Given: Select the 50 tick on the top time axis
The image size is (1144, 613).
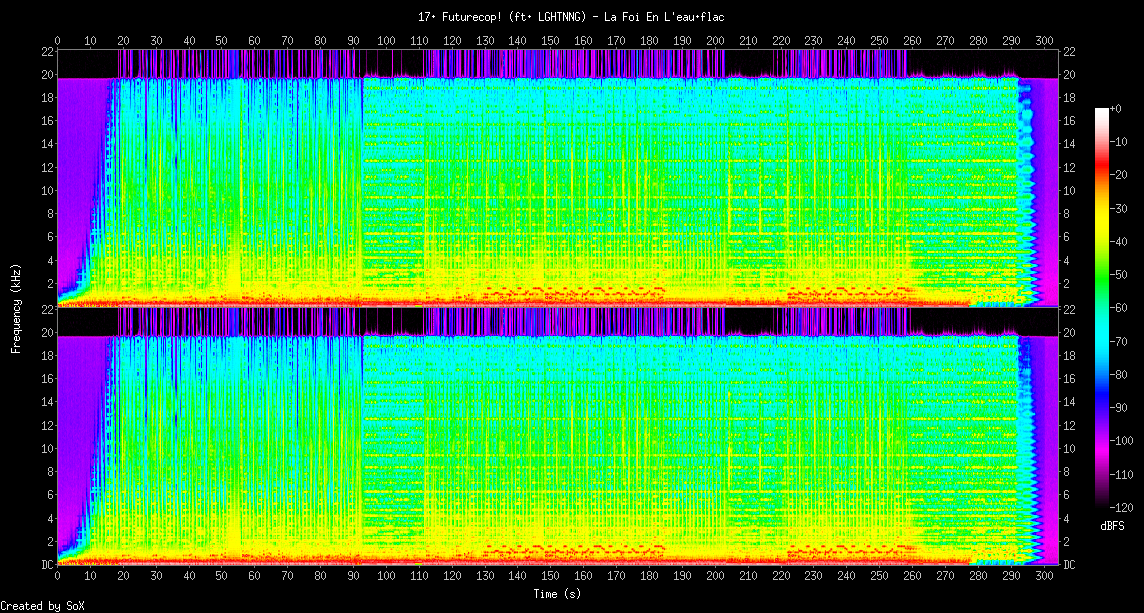Looking at the screenshot, I should tap(221, 41).
